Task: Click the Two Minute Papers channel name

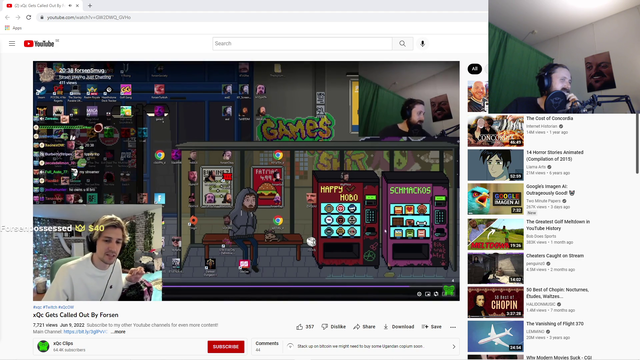Action: 543,201
